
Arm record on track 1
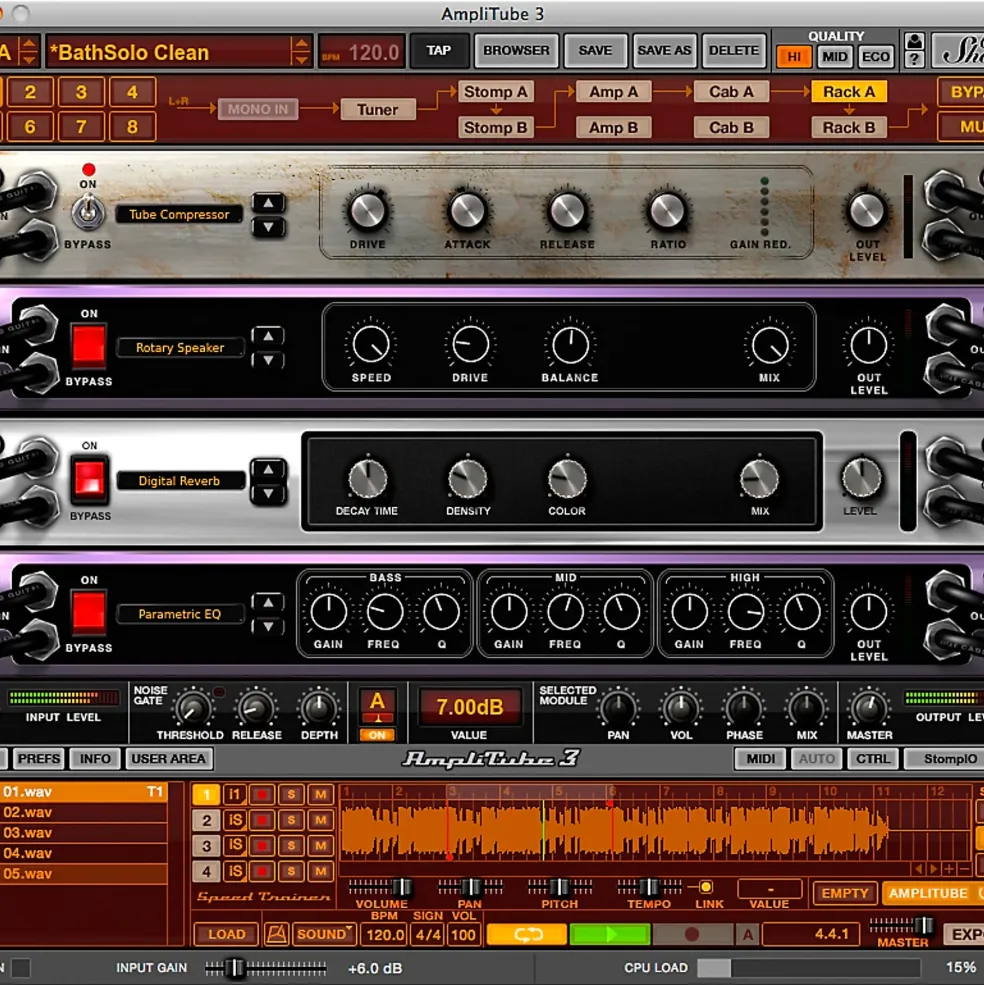pyautogui.click(x=261, y=795)
